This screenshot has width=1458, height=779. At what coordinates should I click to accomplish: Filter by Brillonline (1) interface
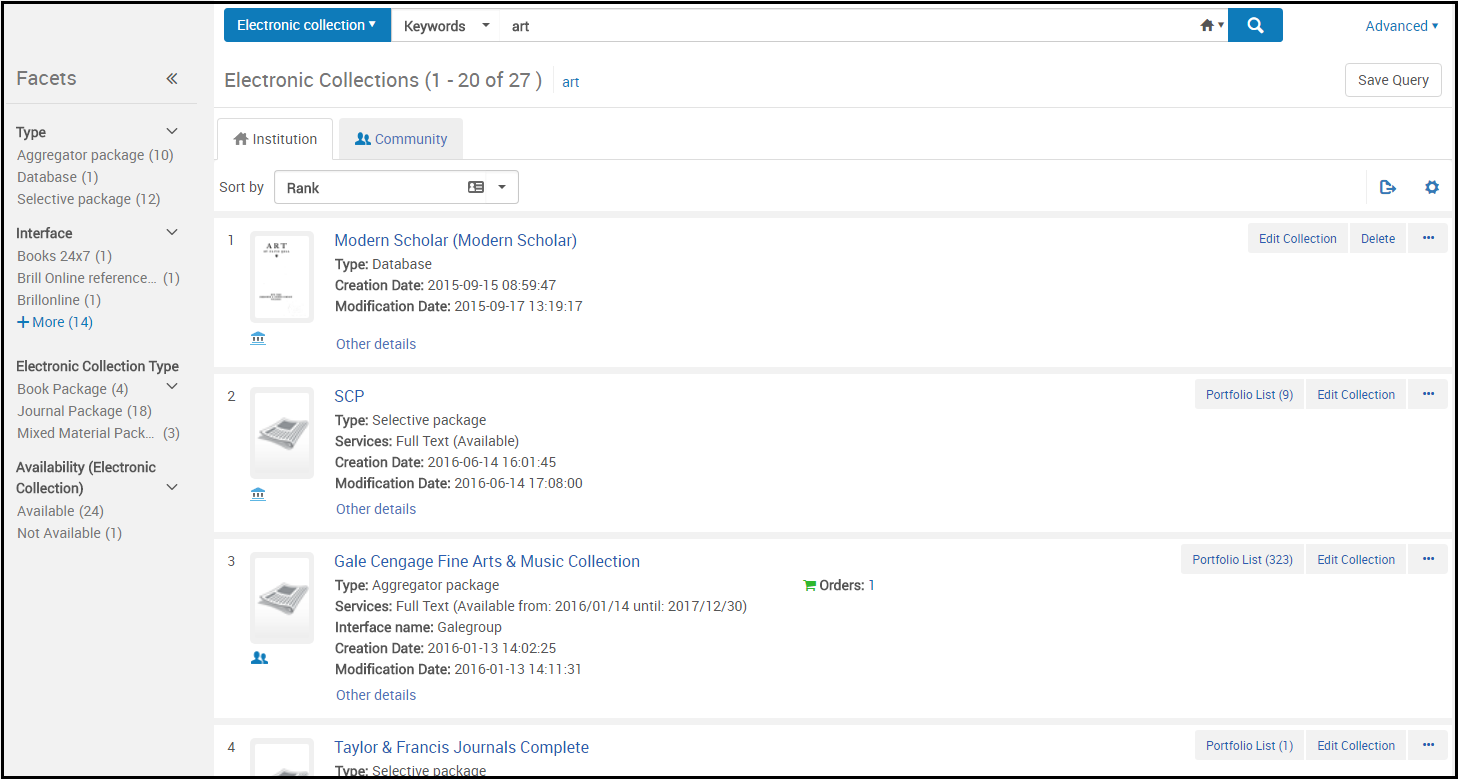point(59,300)
